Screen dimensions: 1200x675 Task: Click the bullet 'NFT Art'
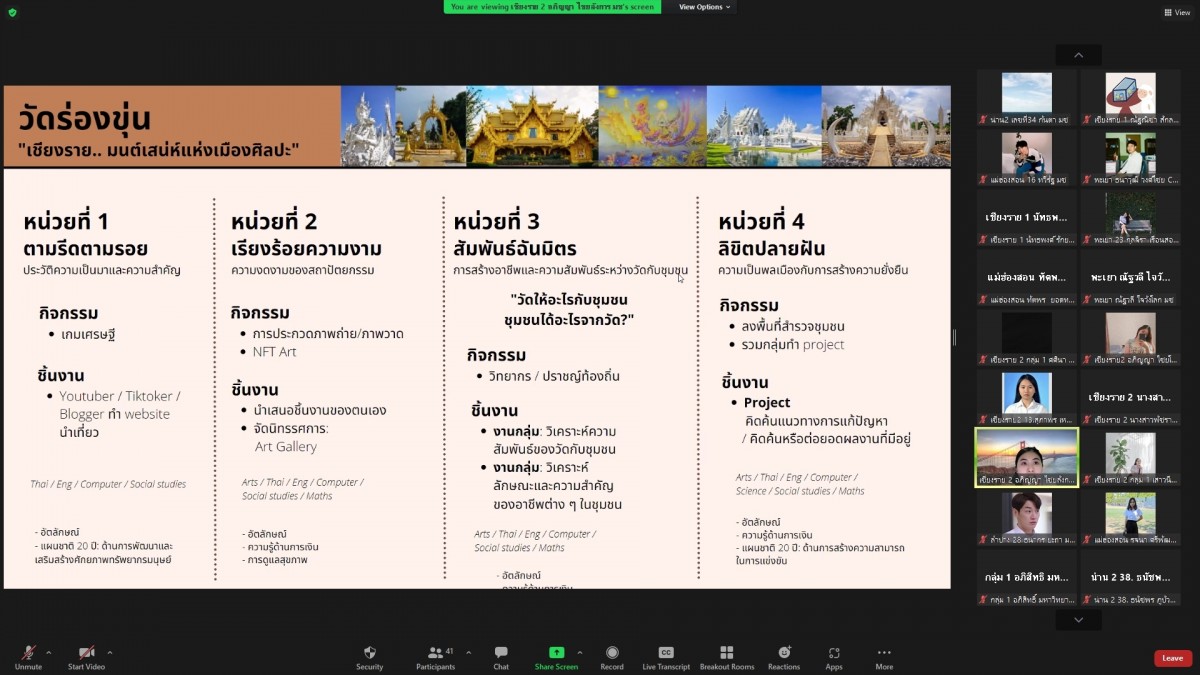274,352
